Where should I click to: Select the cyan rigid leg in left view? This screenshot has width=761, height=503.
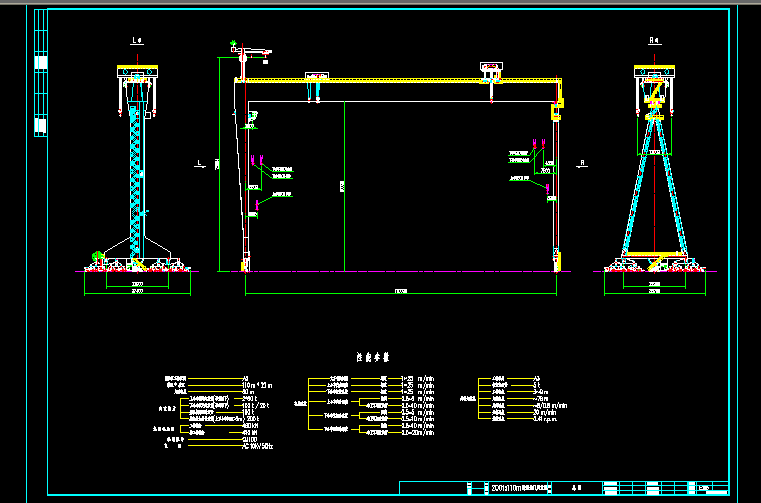[137, 180]
